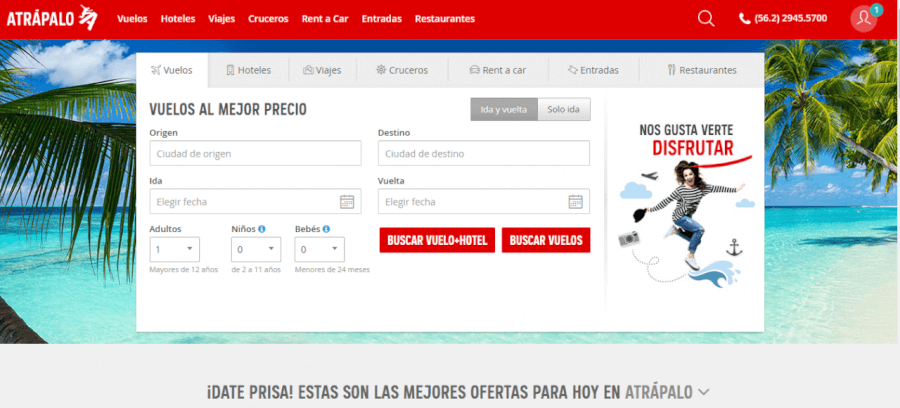The image size is (900, 408).
Task: Open the Ida calendar icon
Action: pyautogui.click(x=347, y=201)
